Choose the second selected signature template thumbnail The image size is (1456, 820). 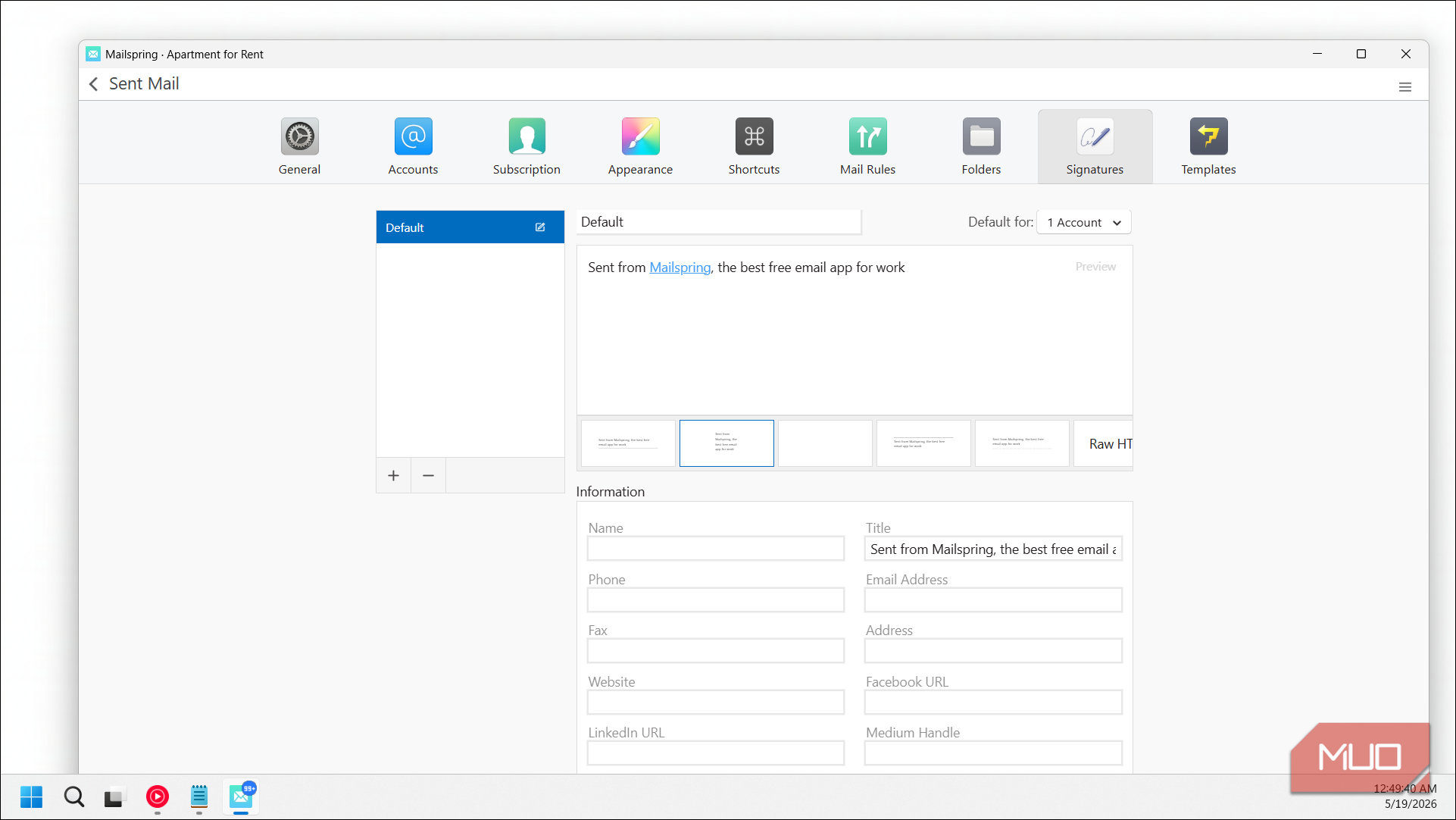pos(726,443)
